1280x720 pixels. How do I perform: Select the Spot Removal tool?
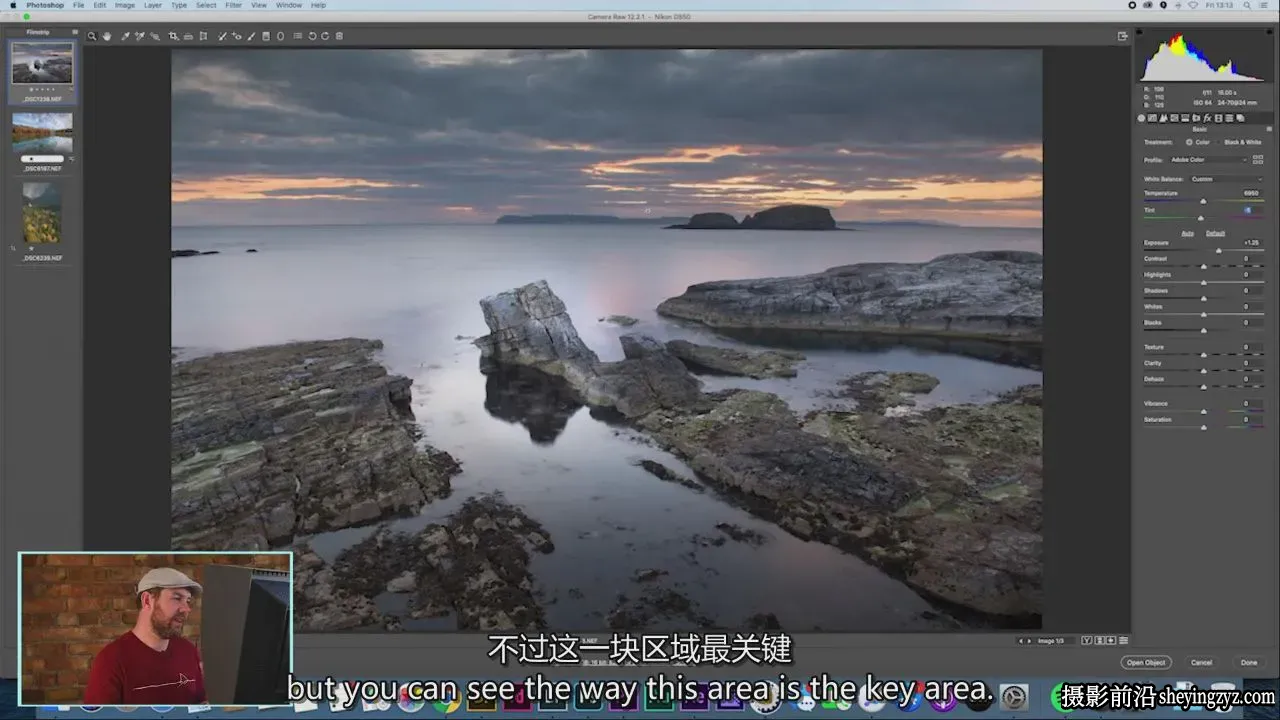[x=222, y=36]
